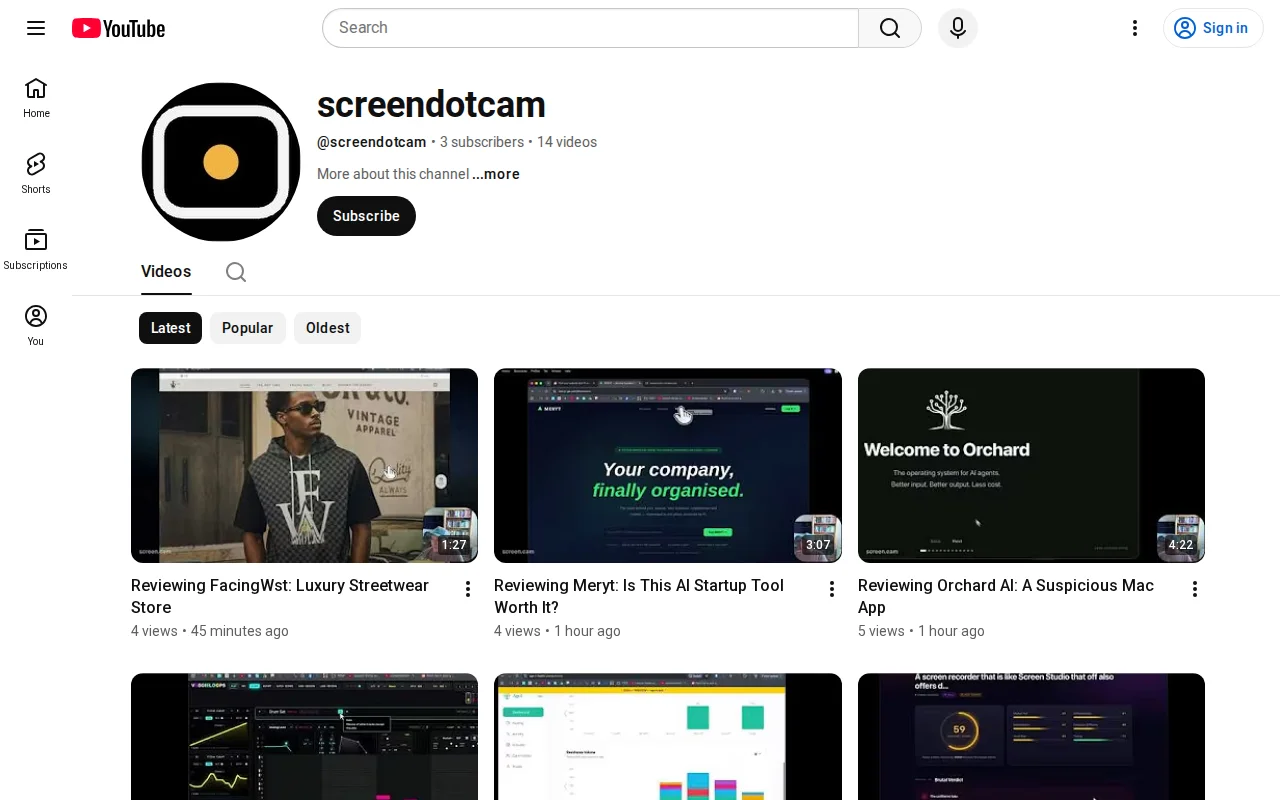Open the dark music-editor video thumbnail
The image size is (1280, 800).
point(304,737)
